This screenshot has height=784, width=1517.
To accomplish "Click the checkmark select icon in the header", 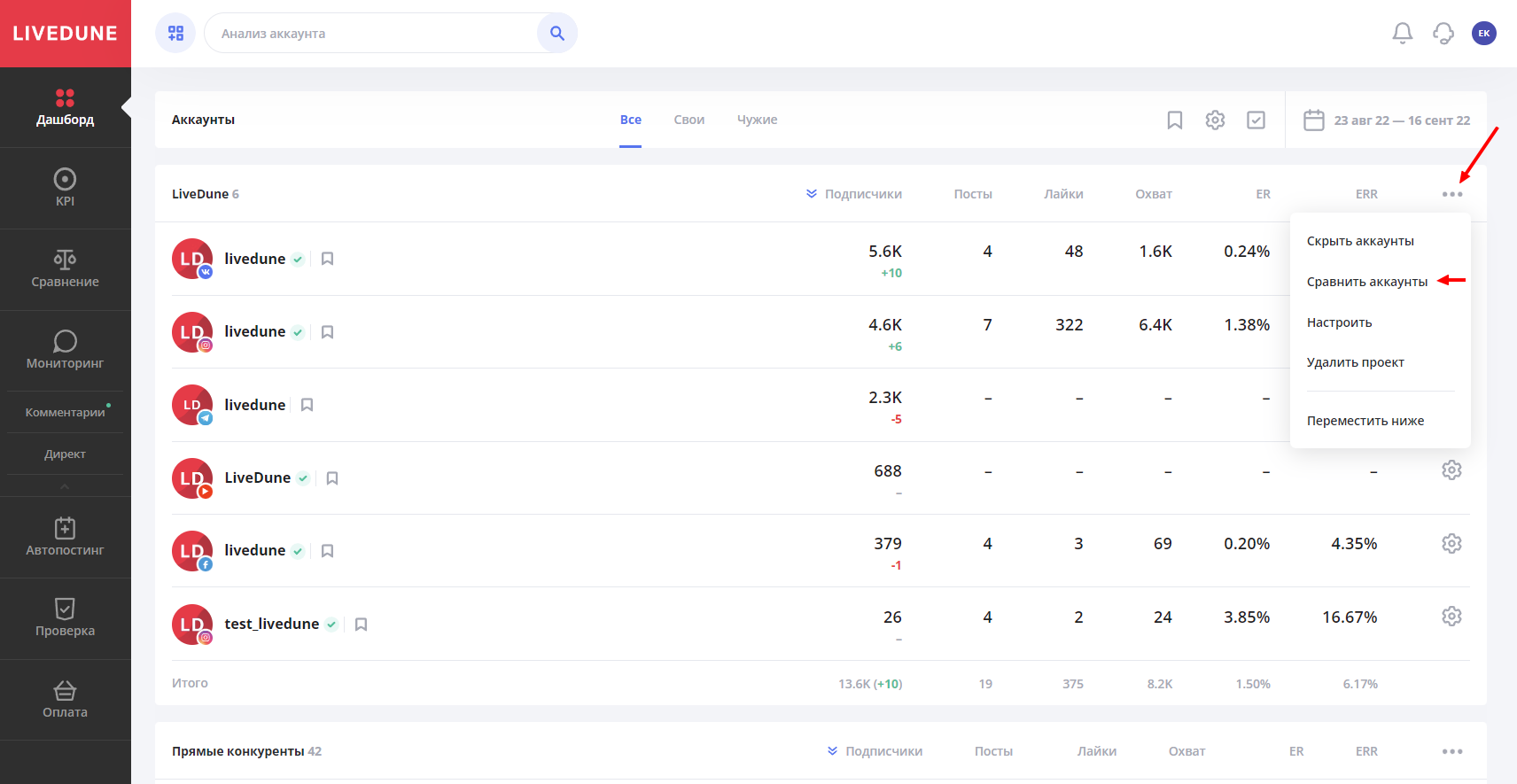I will click(1256, 120).
